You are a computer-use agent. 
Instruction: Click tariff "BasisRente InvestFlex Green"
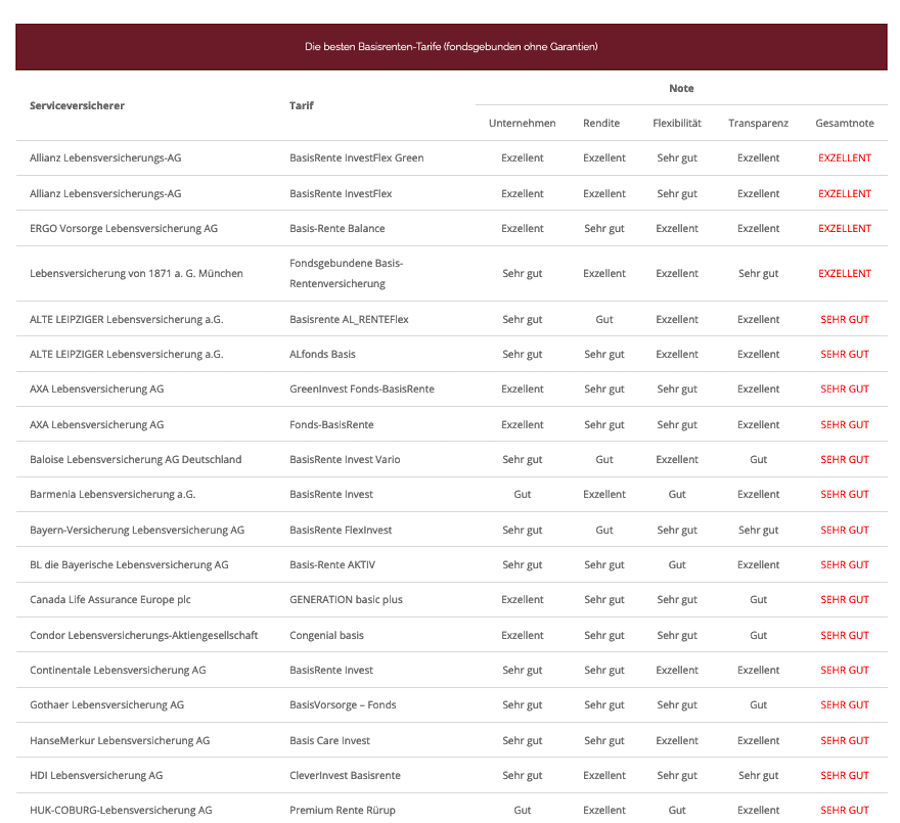[x=356, y=158]
